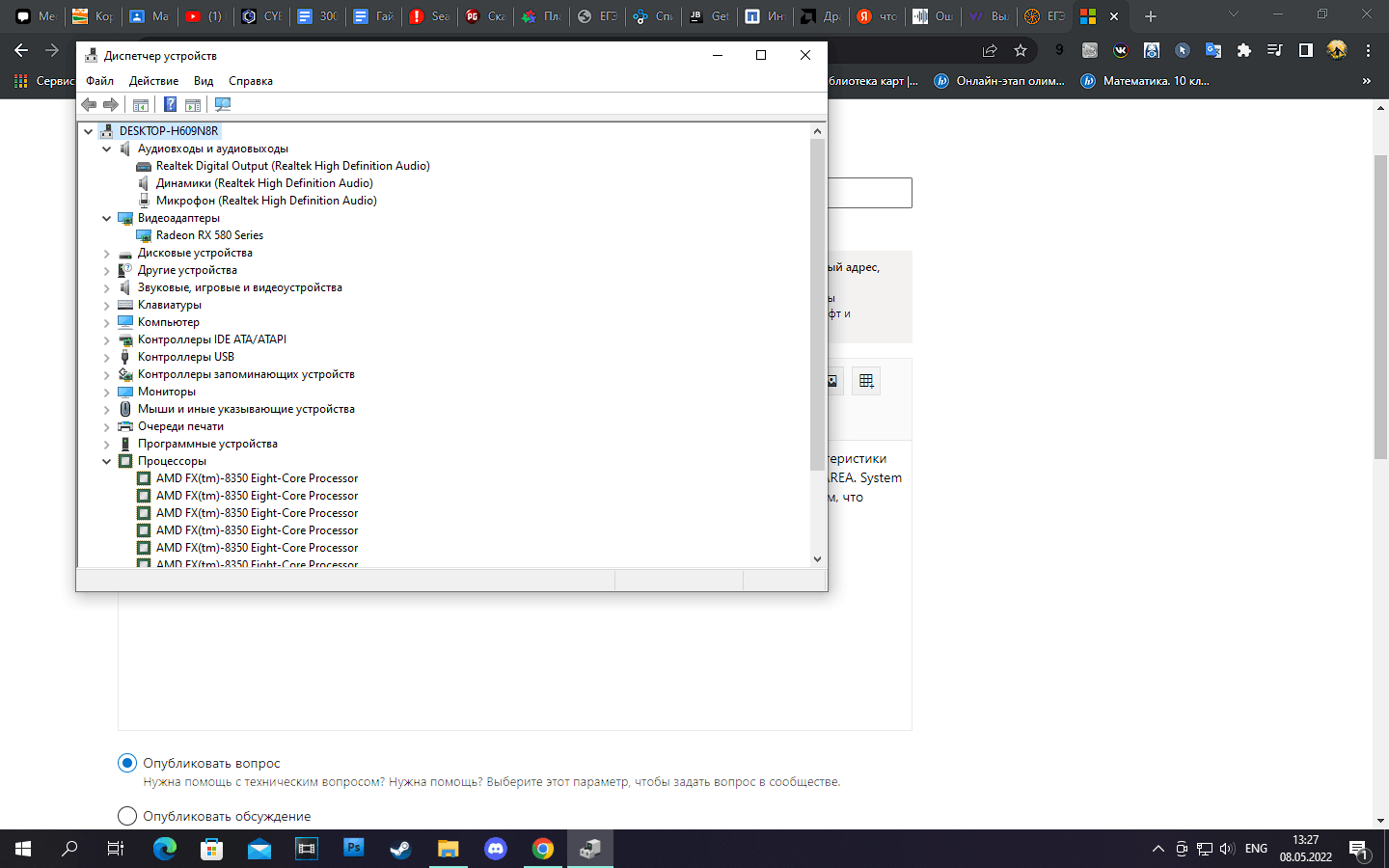Click the Back arrow in Device Manager toolbar
Viewport: 1389px width, 868px height.
coord(89,104)
